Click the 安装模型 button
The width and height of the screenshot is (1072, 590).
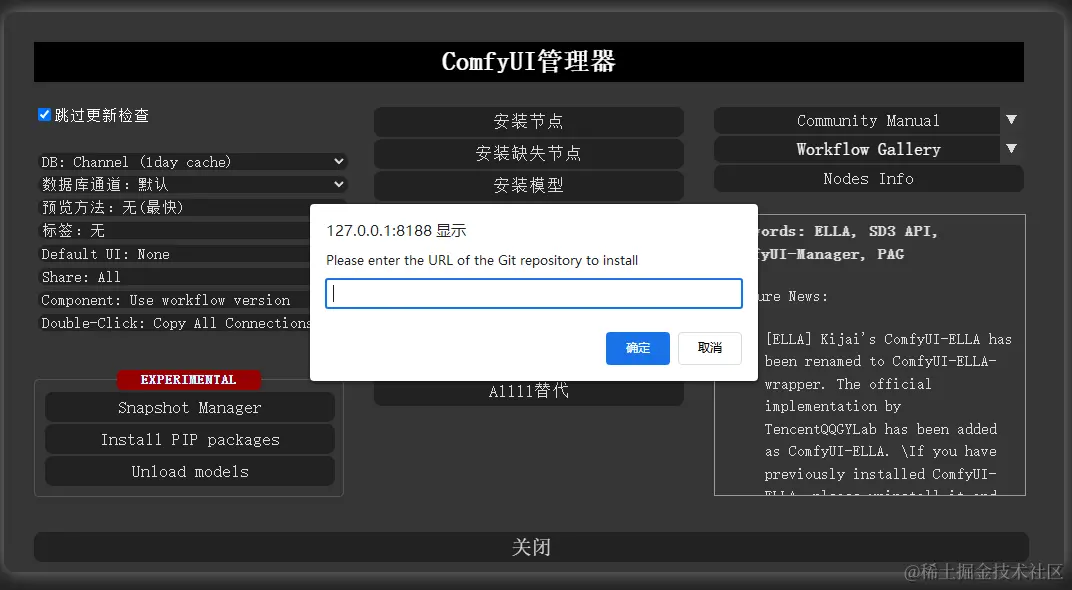coord(528,185)
